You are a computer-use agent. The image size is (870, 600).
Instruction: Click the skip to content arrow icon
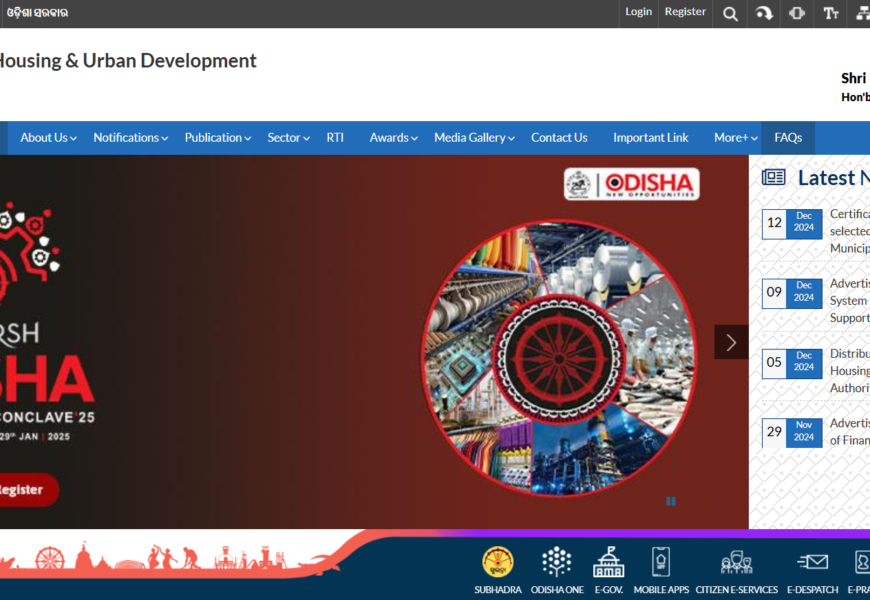764,13
